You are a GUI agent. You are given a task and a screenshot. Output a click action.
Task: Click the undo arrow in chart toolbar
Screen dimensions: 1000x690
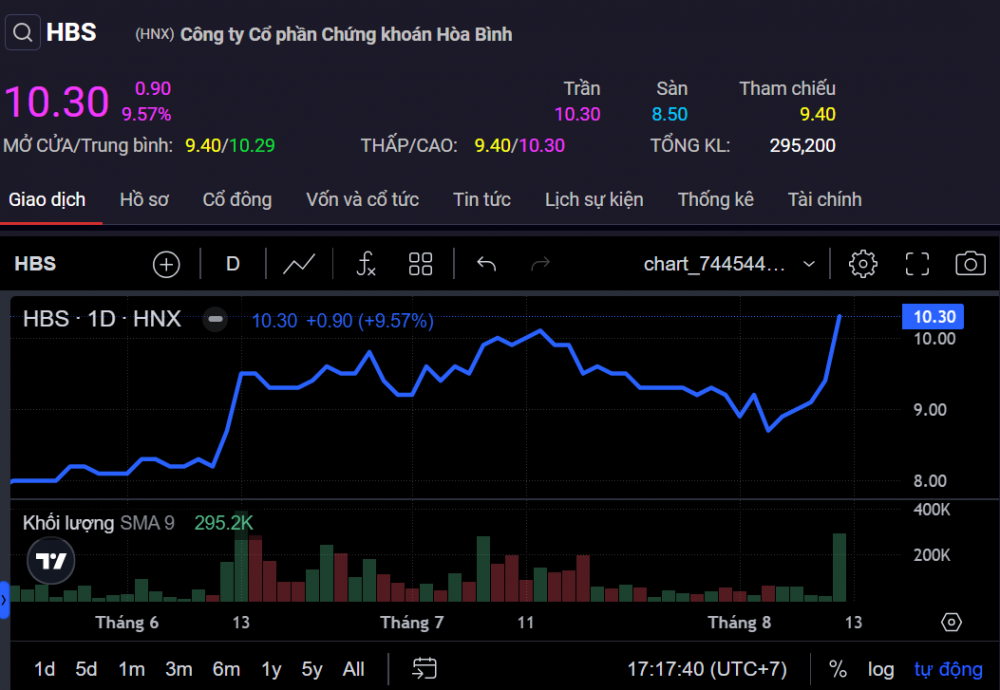[487, 264]
